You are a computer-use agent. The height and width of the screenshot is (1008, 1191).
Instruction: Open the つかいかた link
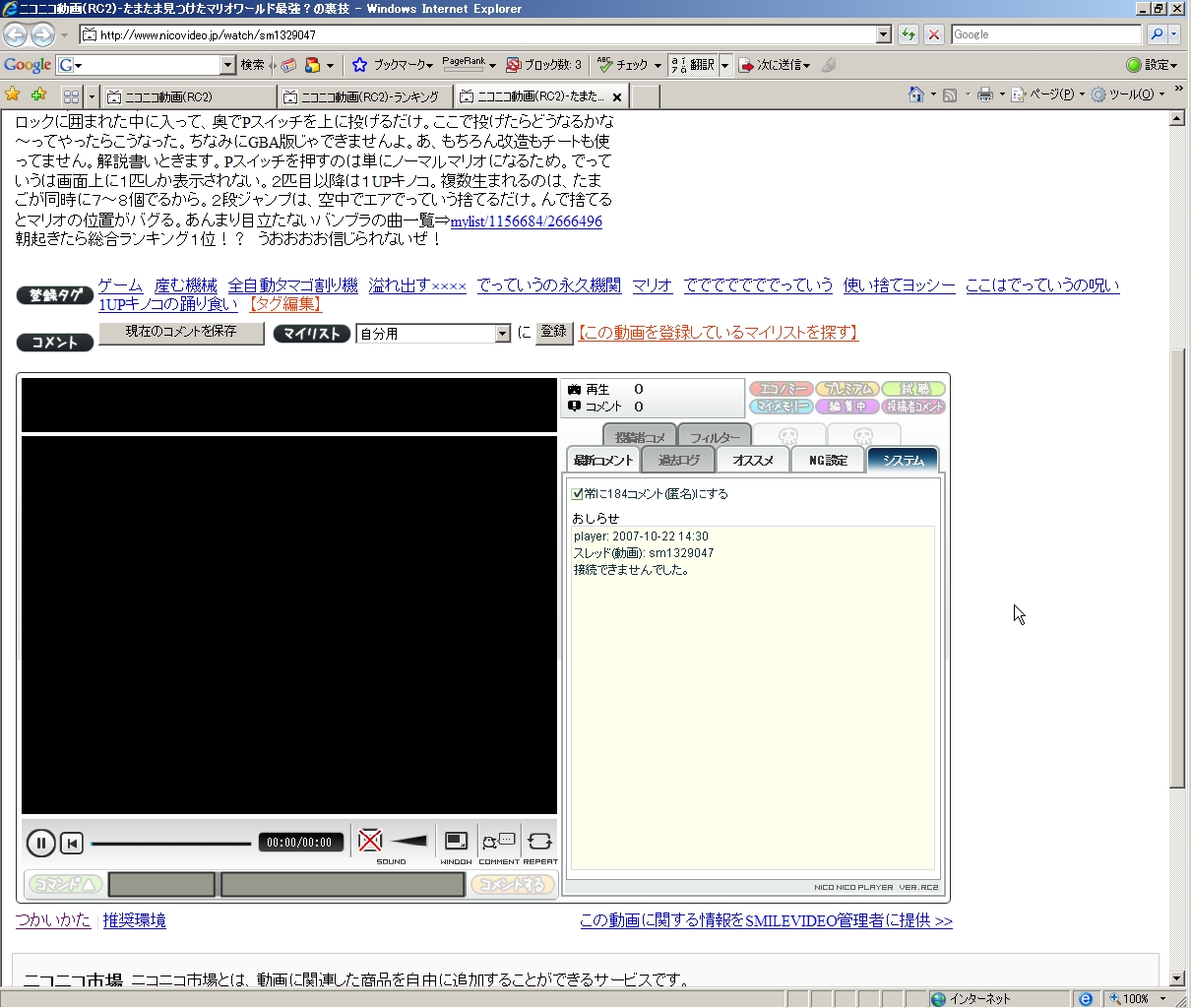(x=53, y=920)
